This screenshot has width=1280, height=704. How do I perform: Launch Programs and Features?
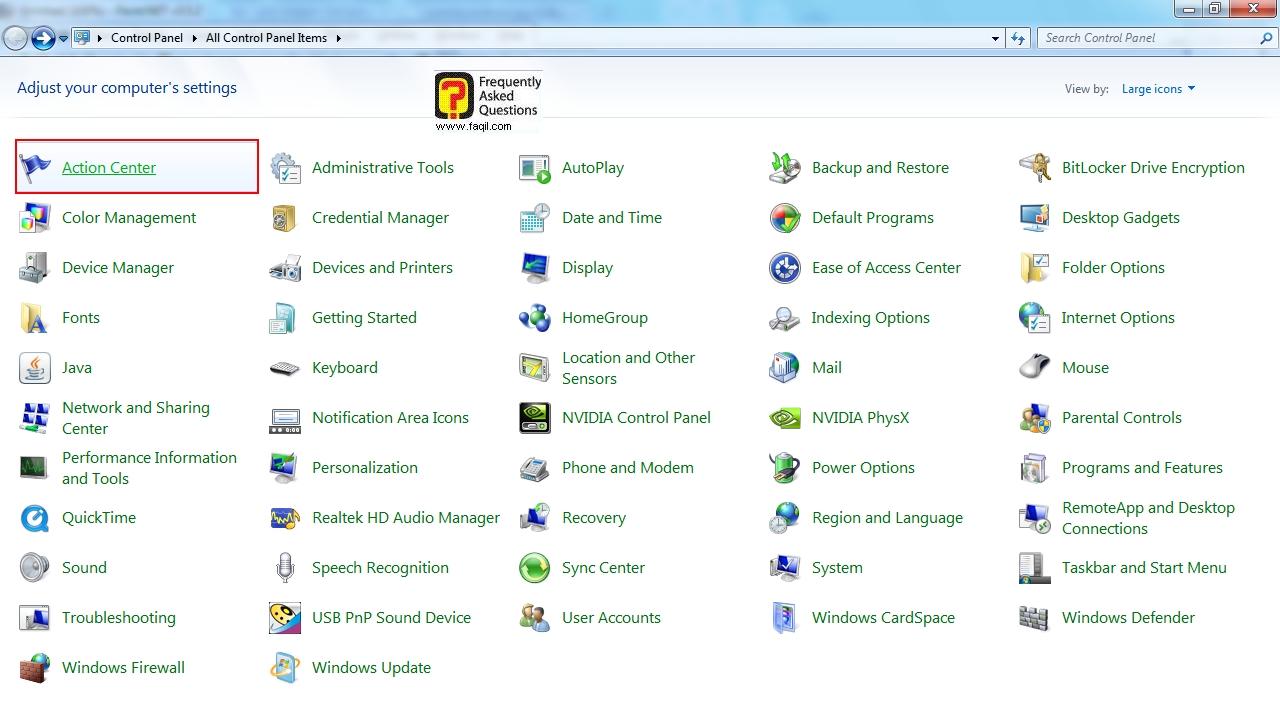click(1142, 468)
